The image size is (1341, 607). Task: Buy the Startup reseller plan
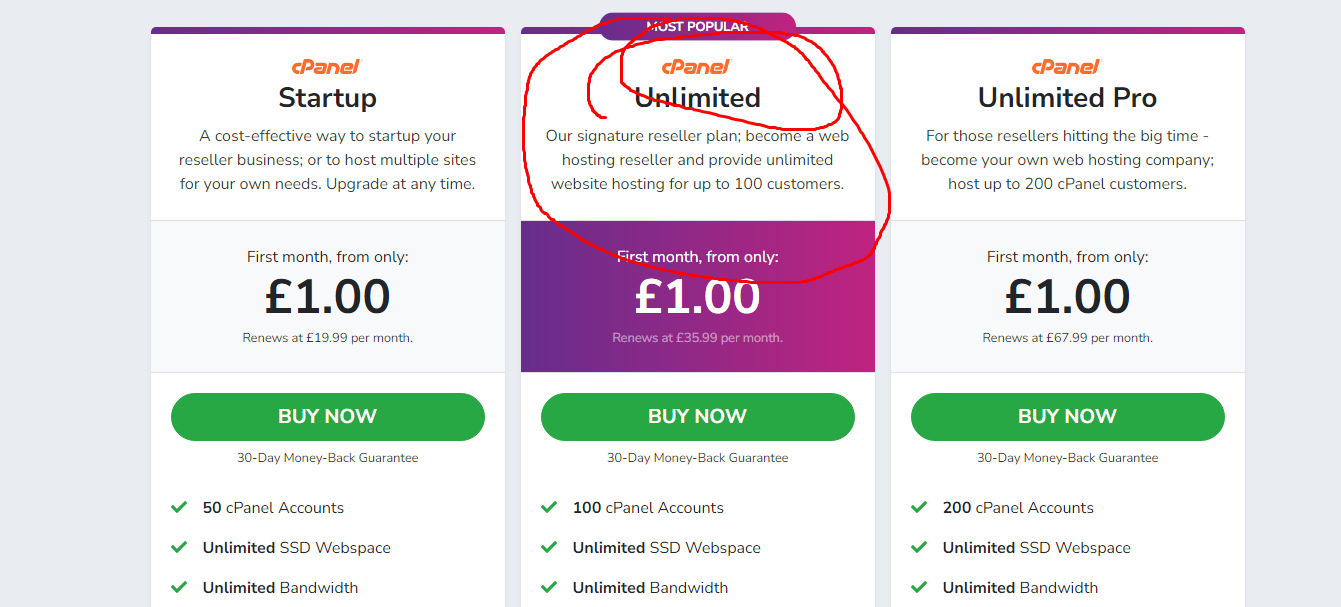[x=328, y=417]
